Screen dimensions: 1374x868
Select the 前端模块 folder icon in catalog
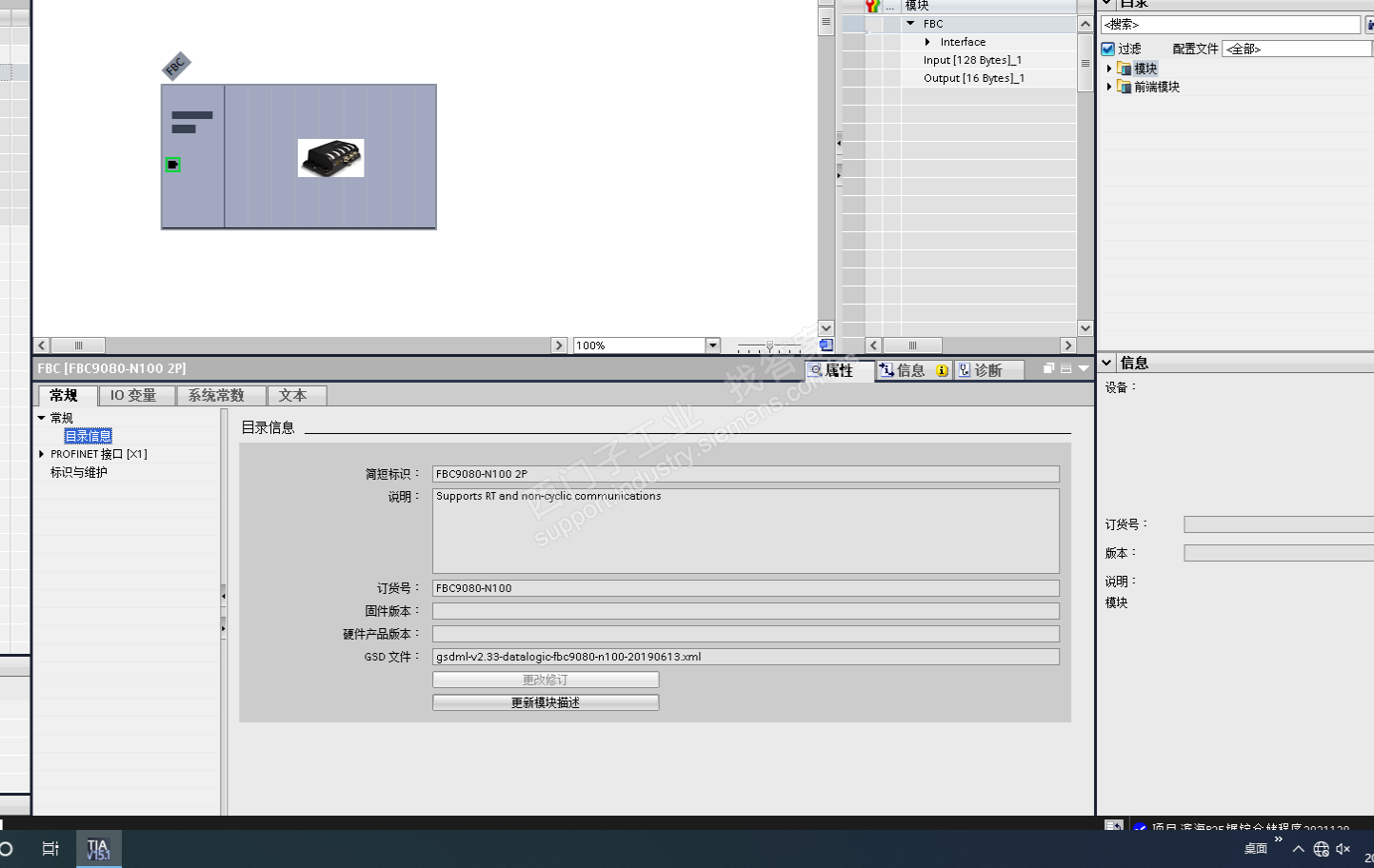[1125, 87]
